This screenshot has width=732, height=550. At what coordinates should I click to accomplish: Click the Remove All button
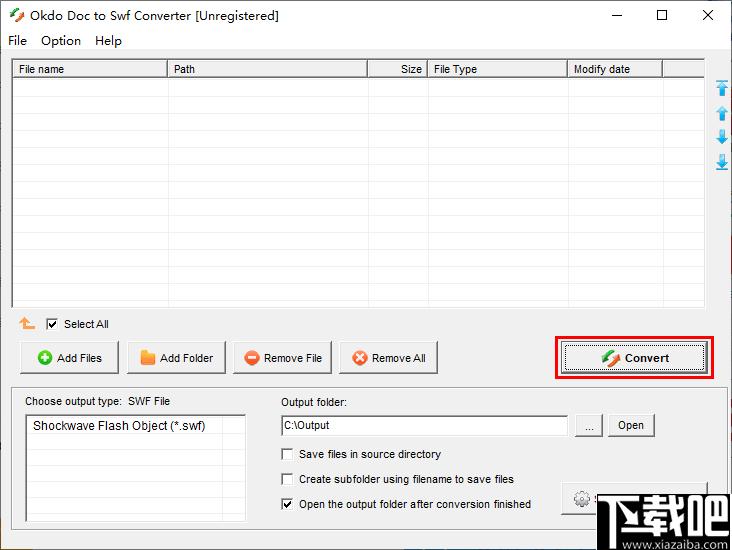(388, 358)
